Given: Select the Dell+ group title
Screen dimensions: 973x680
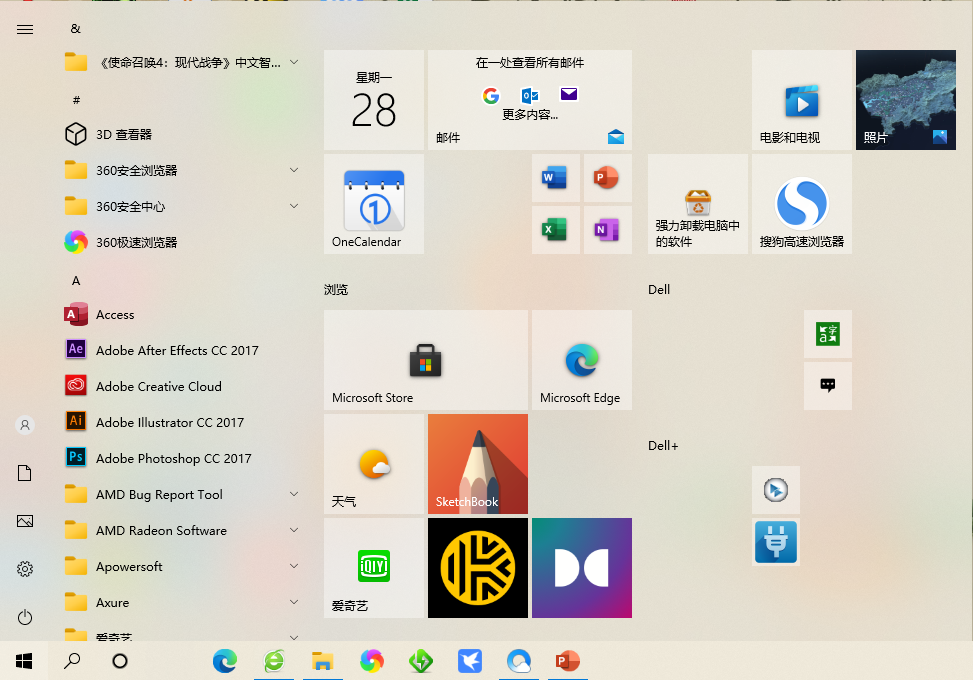Looking at the screenshot, I should [x=663, y=445].
